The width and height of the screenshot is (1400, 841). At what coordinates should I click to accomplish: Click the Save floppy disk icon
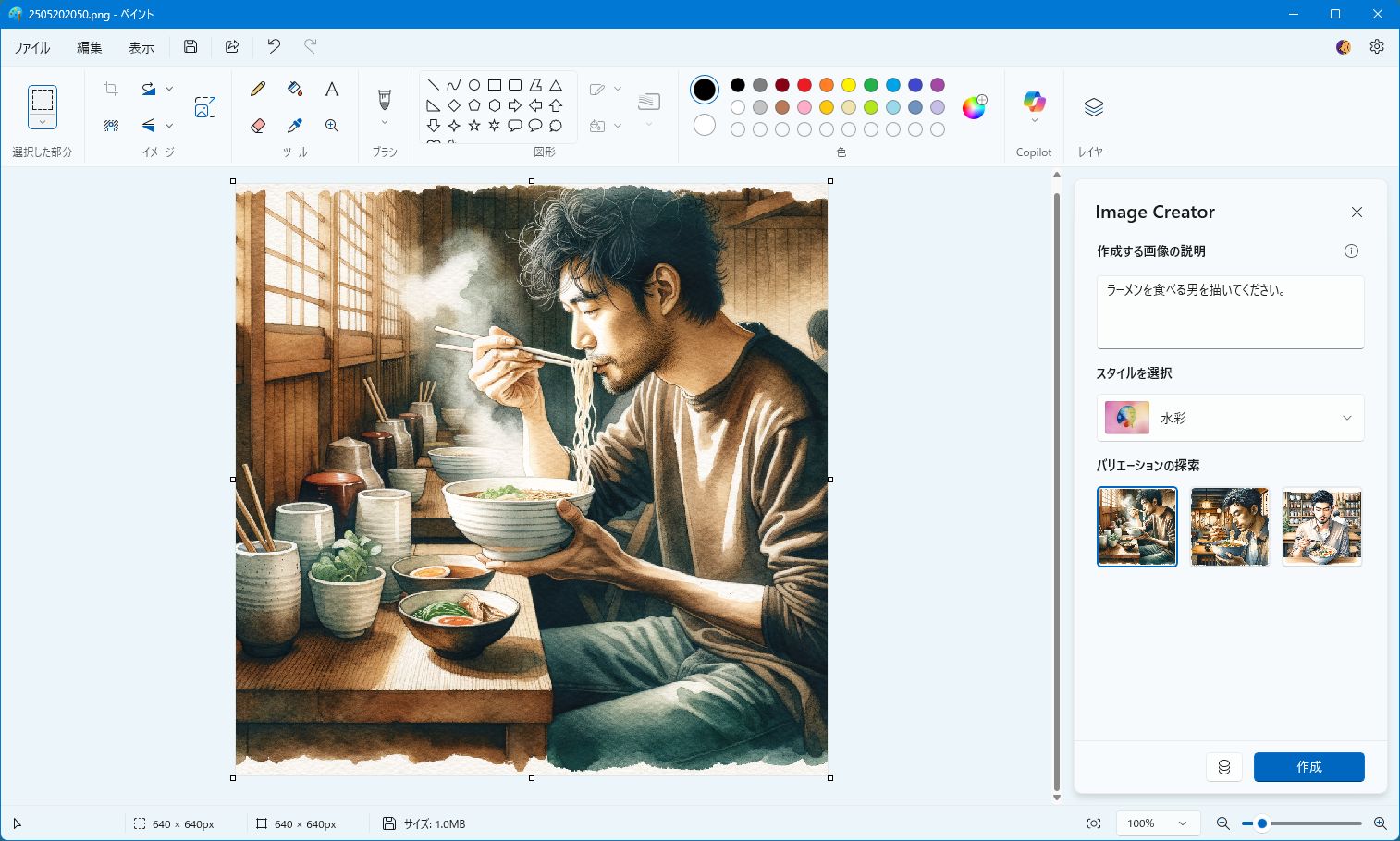click(x=190, y=46)
